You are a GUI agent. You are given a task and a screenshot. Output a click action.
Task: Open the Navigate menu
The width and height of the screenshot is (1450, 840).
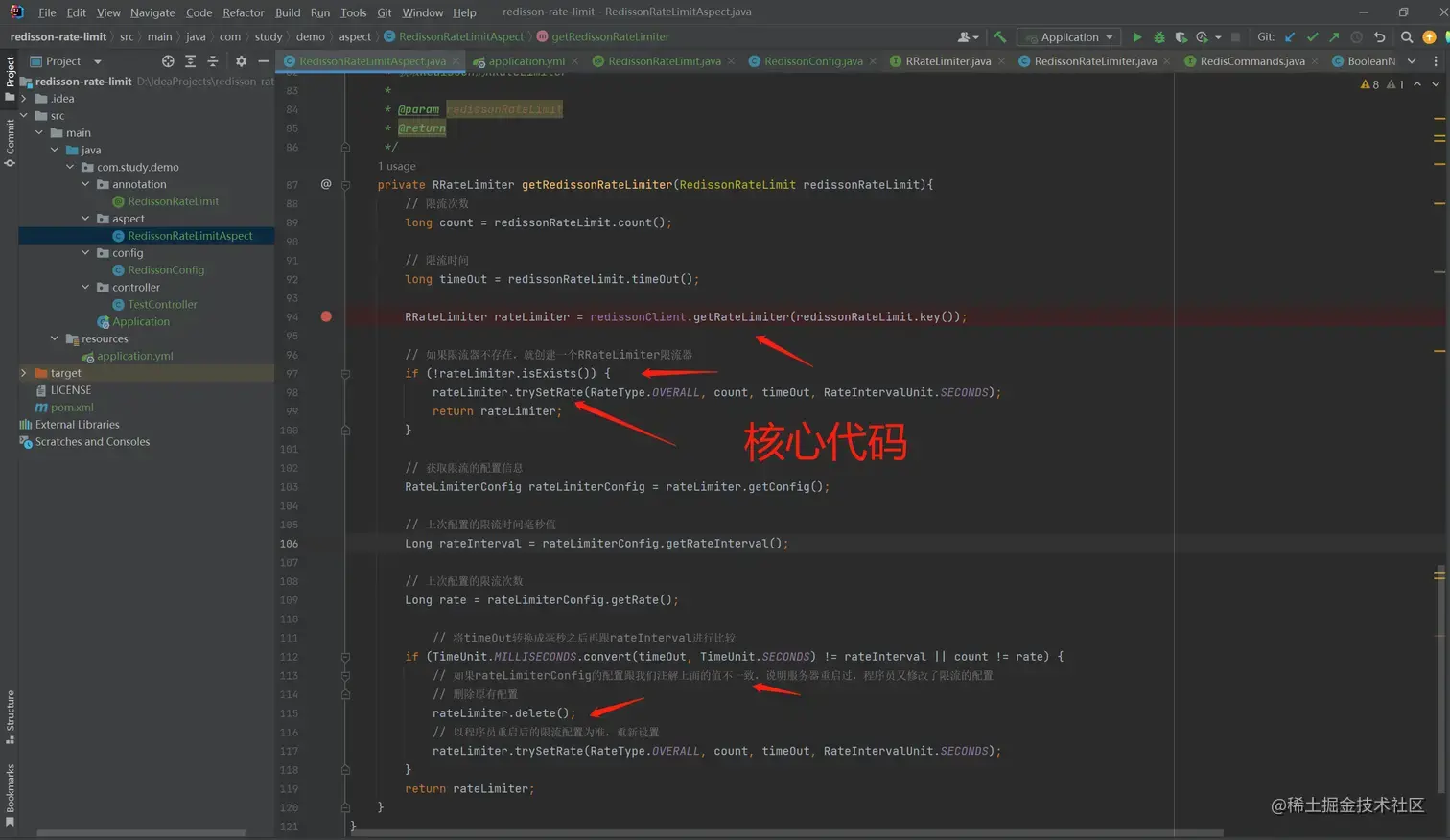[x=152, y=12]
